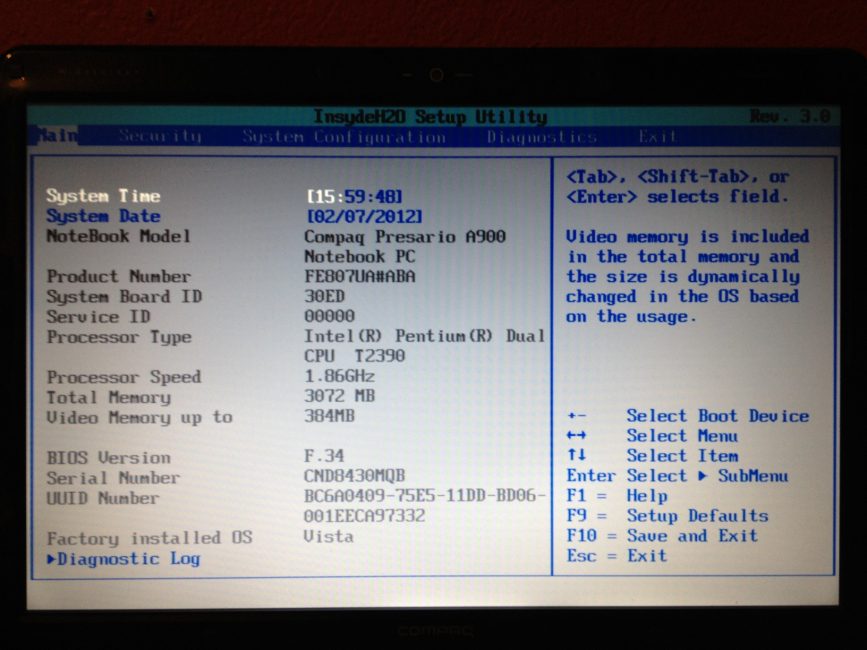Open the Diagnostic Log submenu

(x=123, y=559)
